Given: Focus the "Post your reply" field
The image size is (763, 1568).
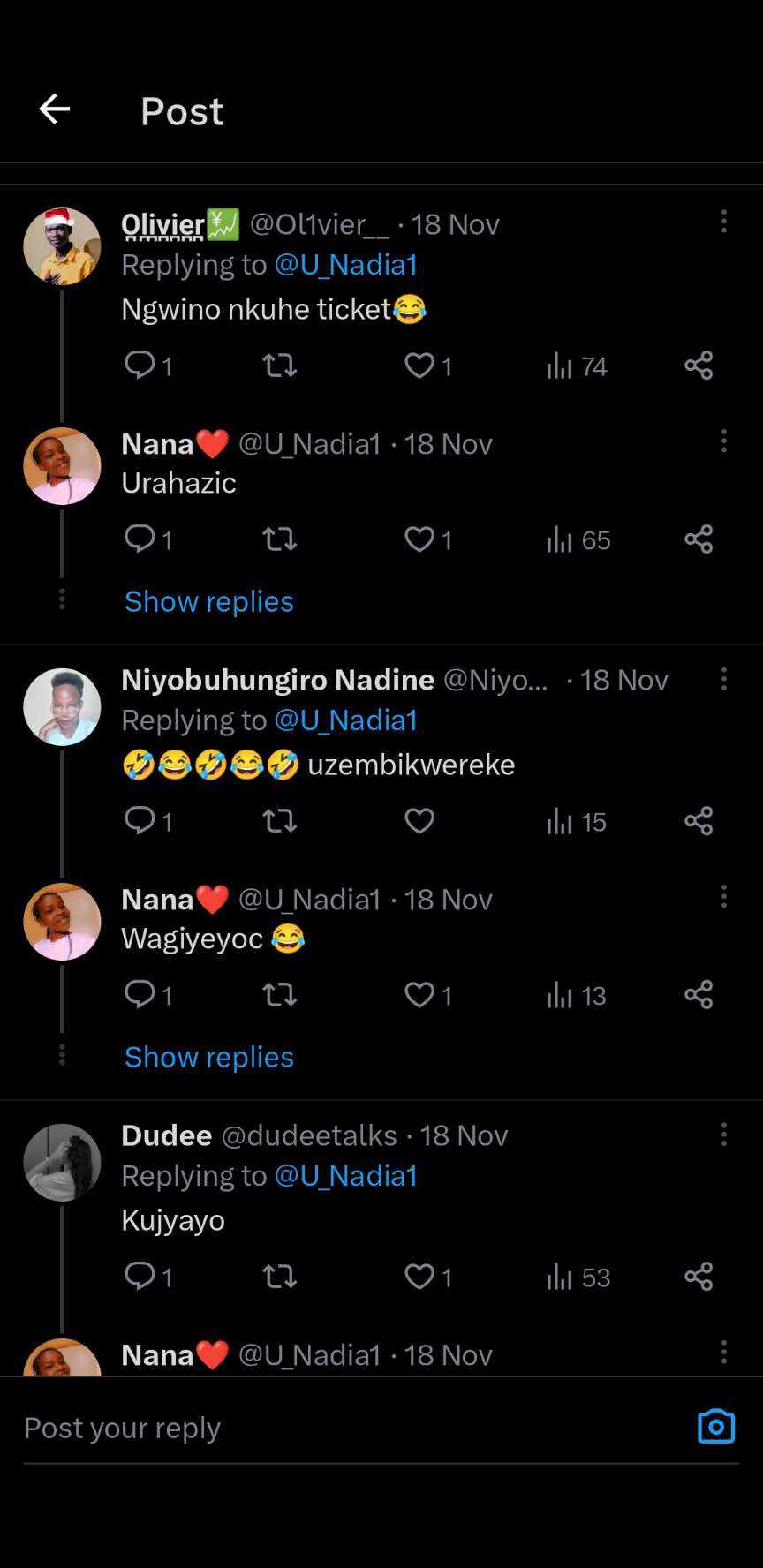Looking at the screenshot, I should (x=353, y=1429).
